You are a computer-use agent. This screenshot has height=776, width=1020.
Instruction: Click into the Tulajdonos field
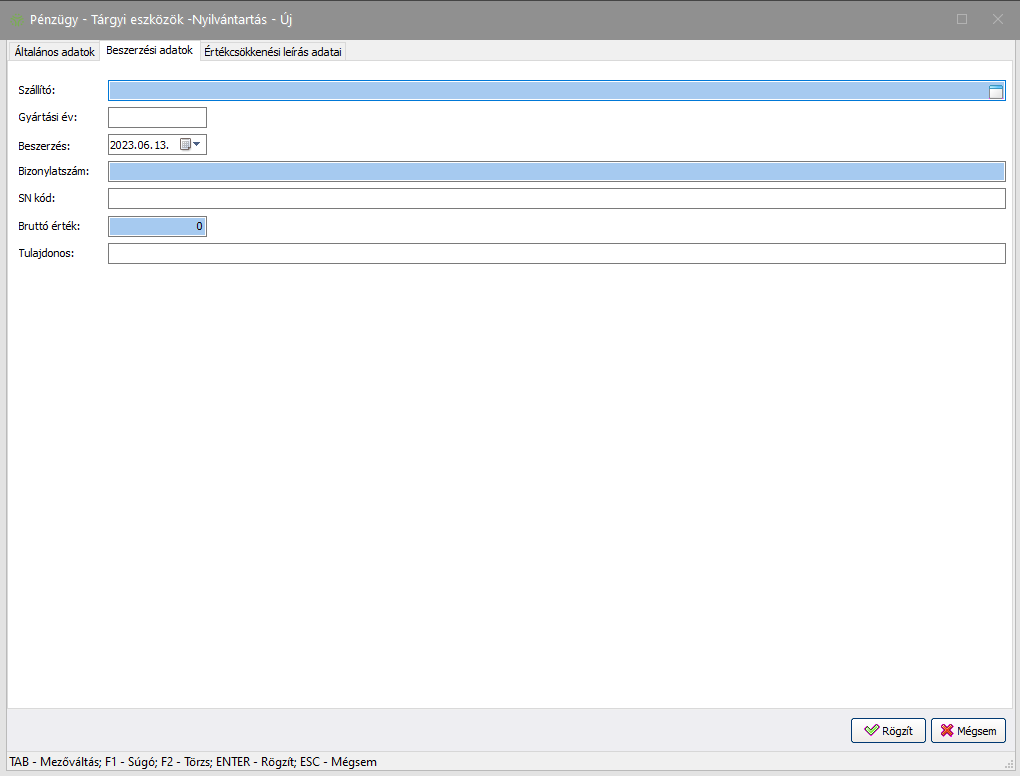556,253
